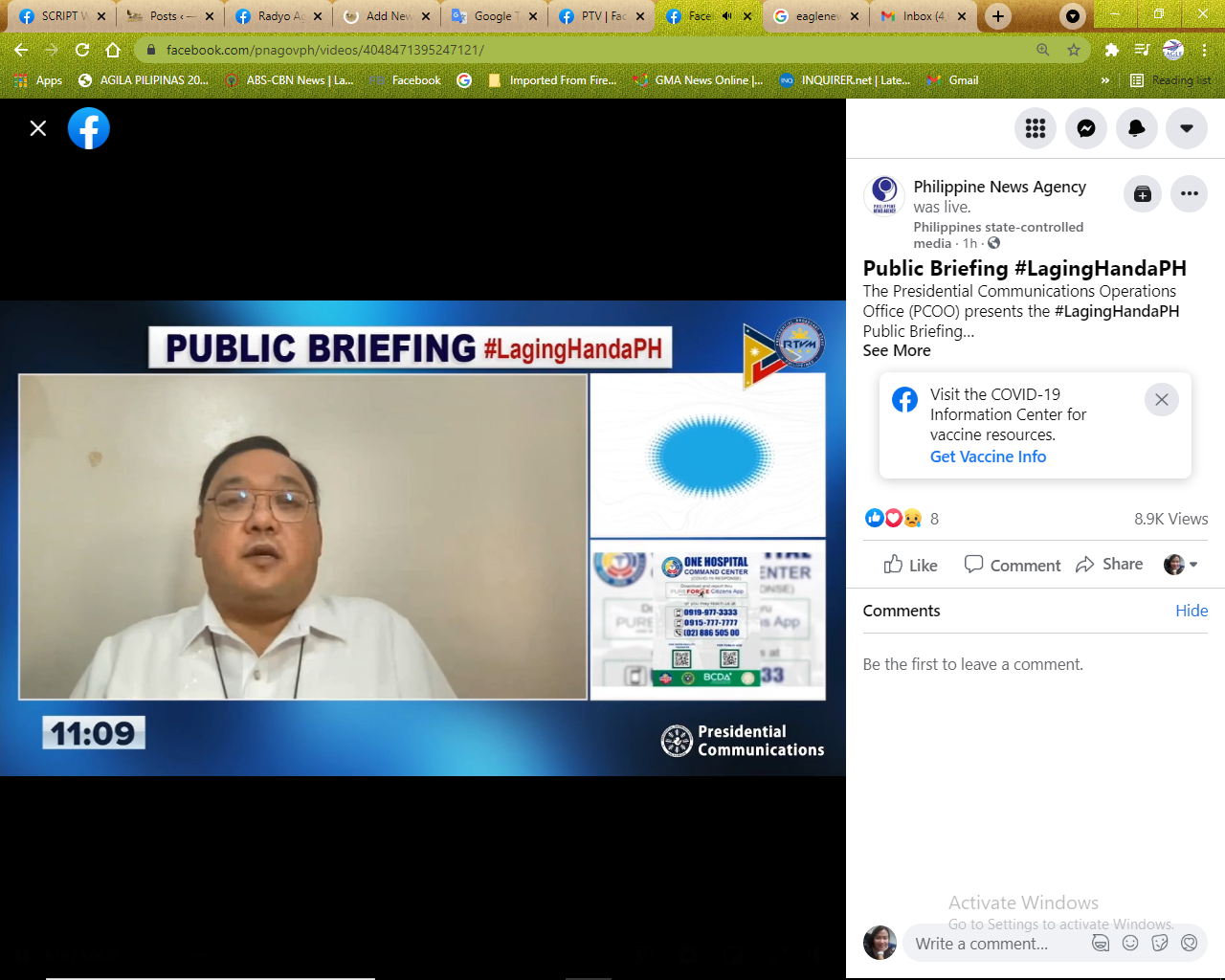Open the three-dot post options menu
The height and width of the screenshot is (980, 1225).
click(x=1190, y=194)
